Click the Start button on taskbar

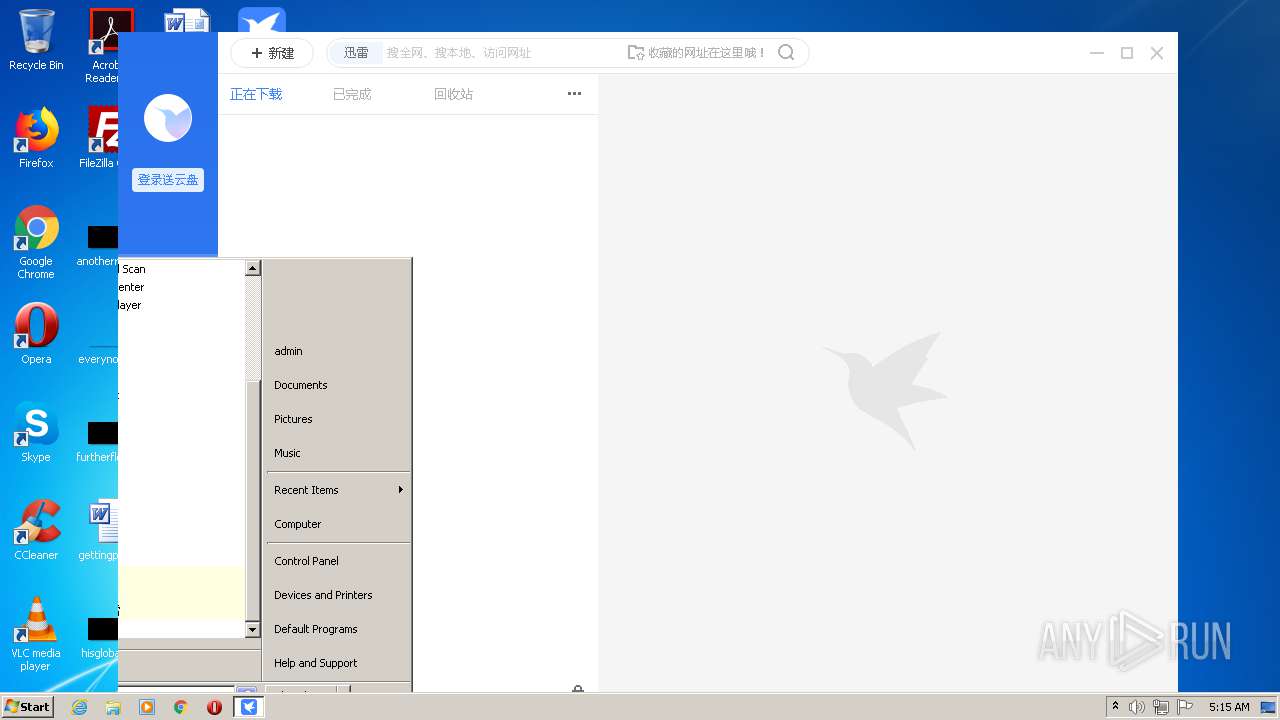(28, 706)
